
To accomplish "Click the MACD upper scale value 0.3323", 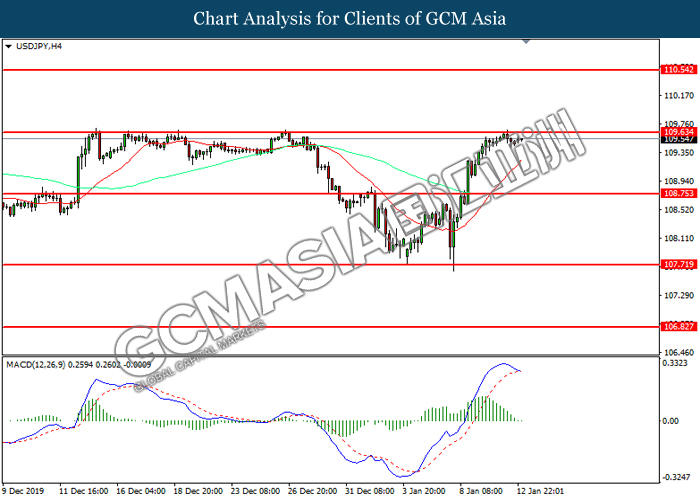I will [675, 363].
